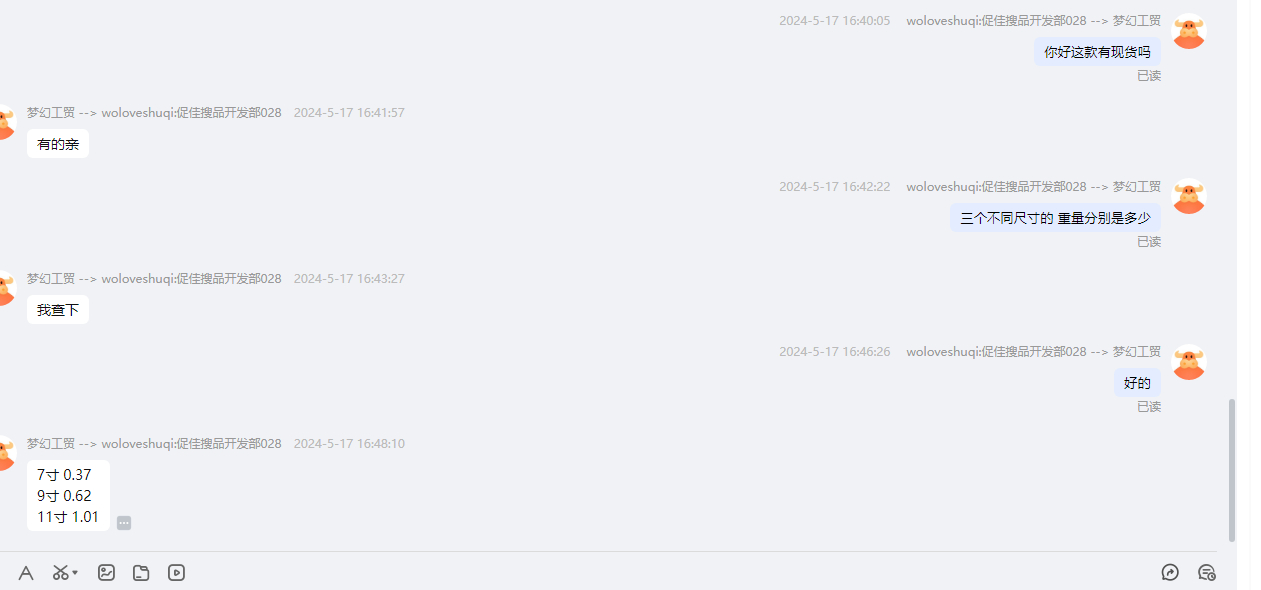
Task: Click the seller avatar beside 有的亲
Action: point(6,122)
